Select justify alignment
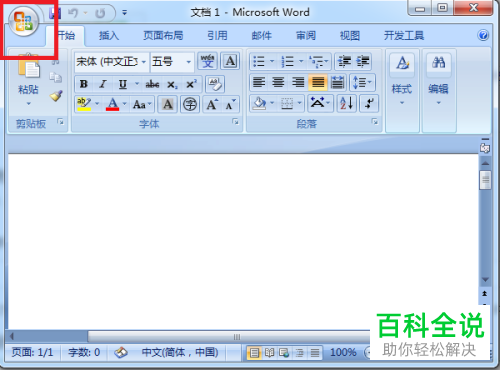Screen dimensions: 500x370 pyautogui.click(x=318, y=82)
